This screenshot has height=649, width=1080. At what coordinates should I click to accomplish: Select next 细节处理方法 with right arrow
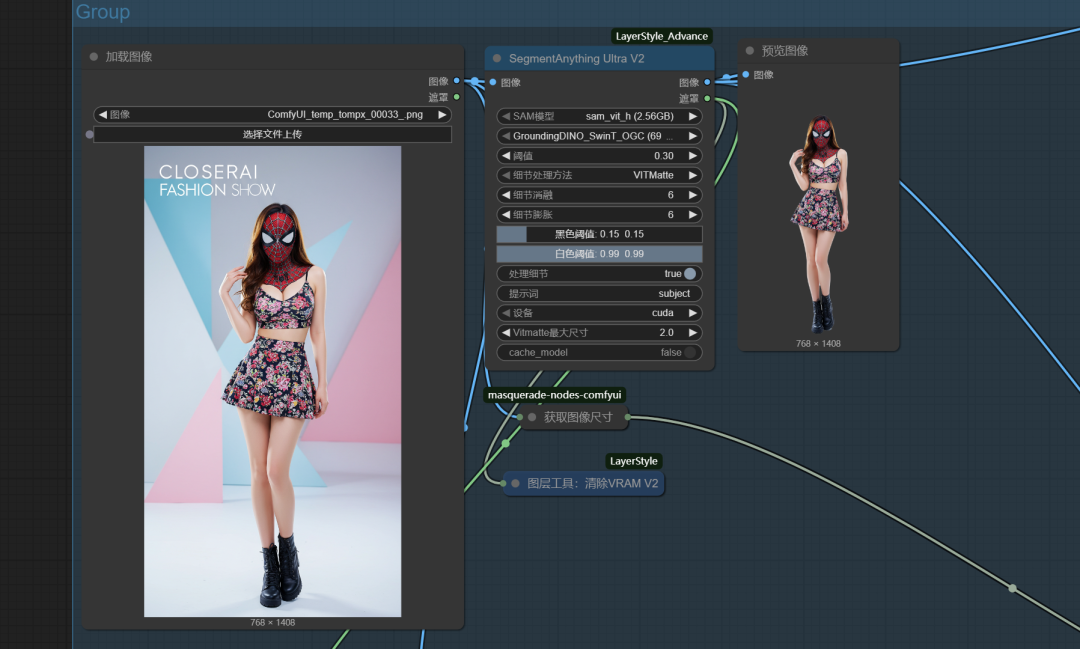pos(693,175)
